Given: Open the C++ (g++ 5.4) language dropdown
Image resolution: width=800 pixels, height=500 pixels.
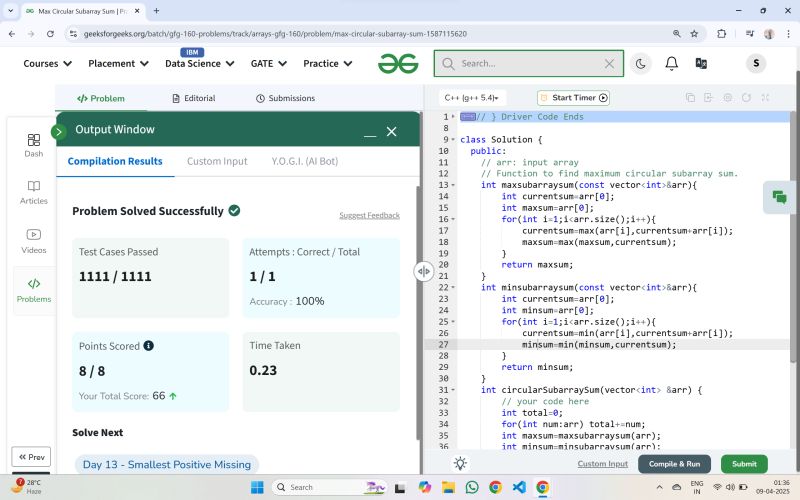Looking at the screenshot, I should [x=471, y=98].
